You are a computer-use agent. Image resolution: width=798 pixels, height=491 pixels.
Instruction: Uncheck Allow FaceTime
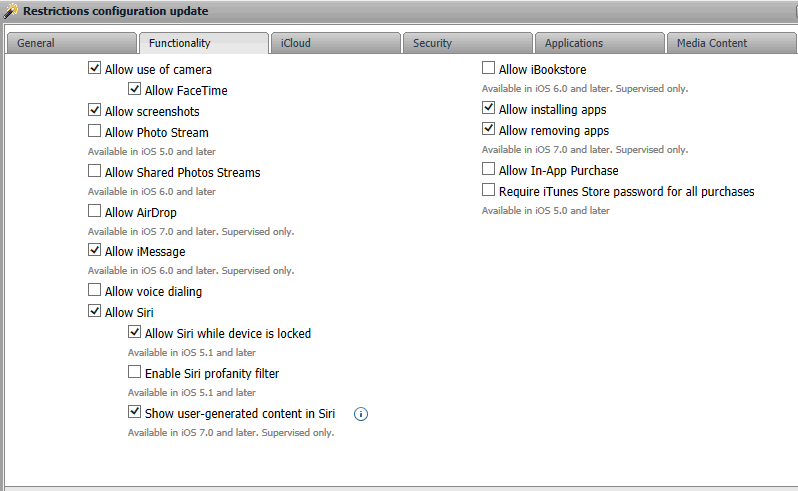pos(135,90)
